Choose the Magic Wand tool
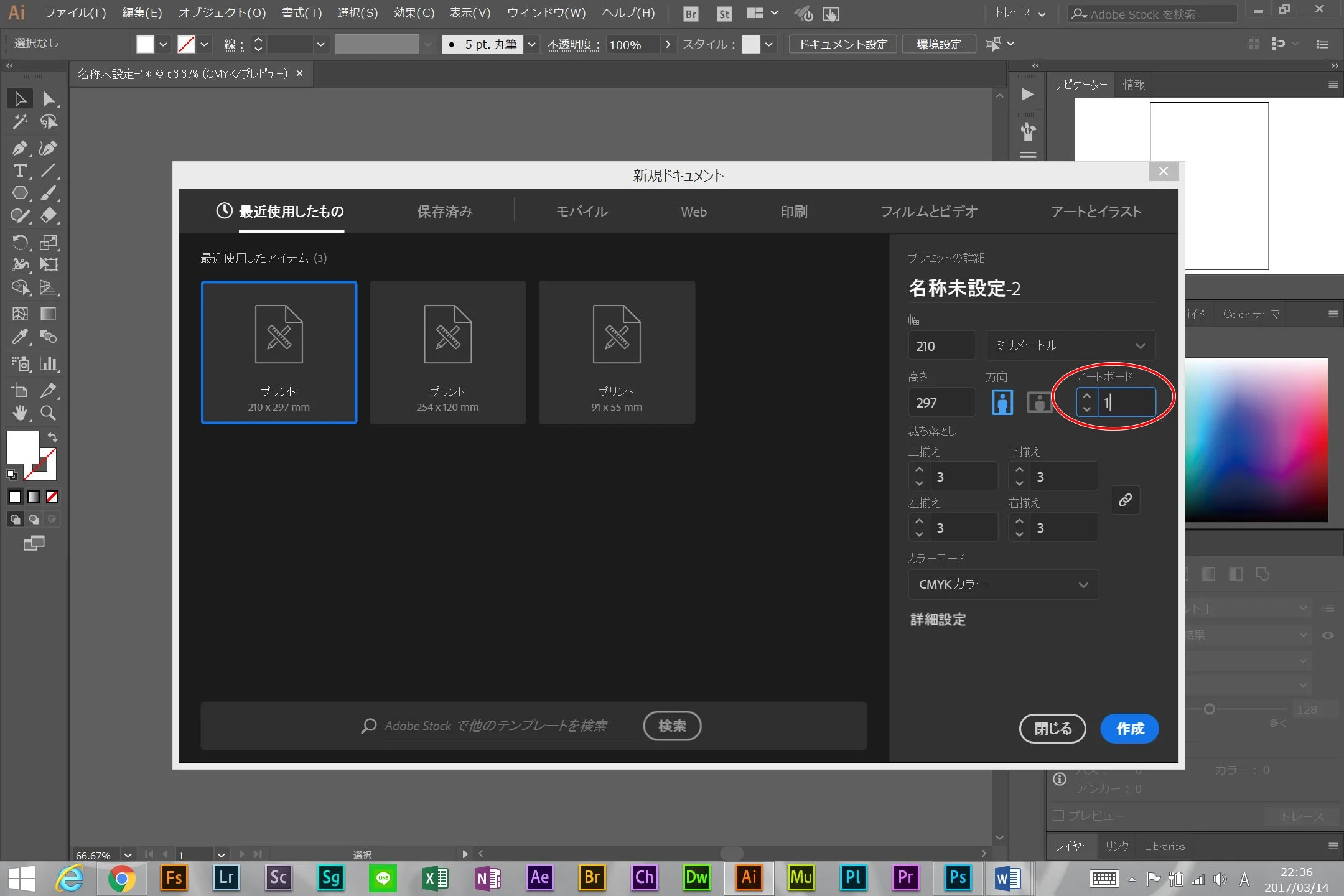The height and width of the screenshot is (896, 1344). click(x=19, y=122)
